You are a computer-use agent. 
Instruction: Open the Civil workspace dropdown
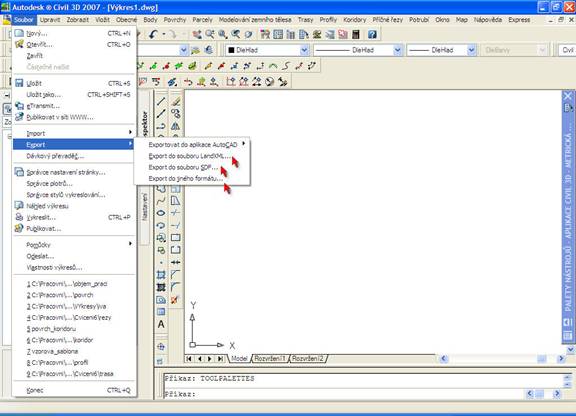(x=567, y=50)
